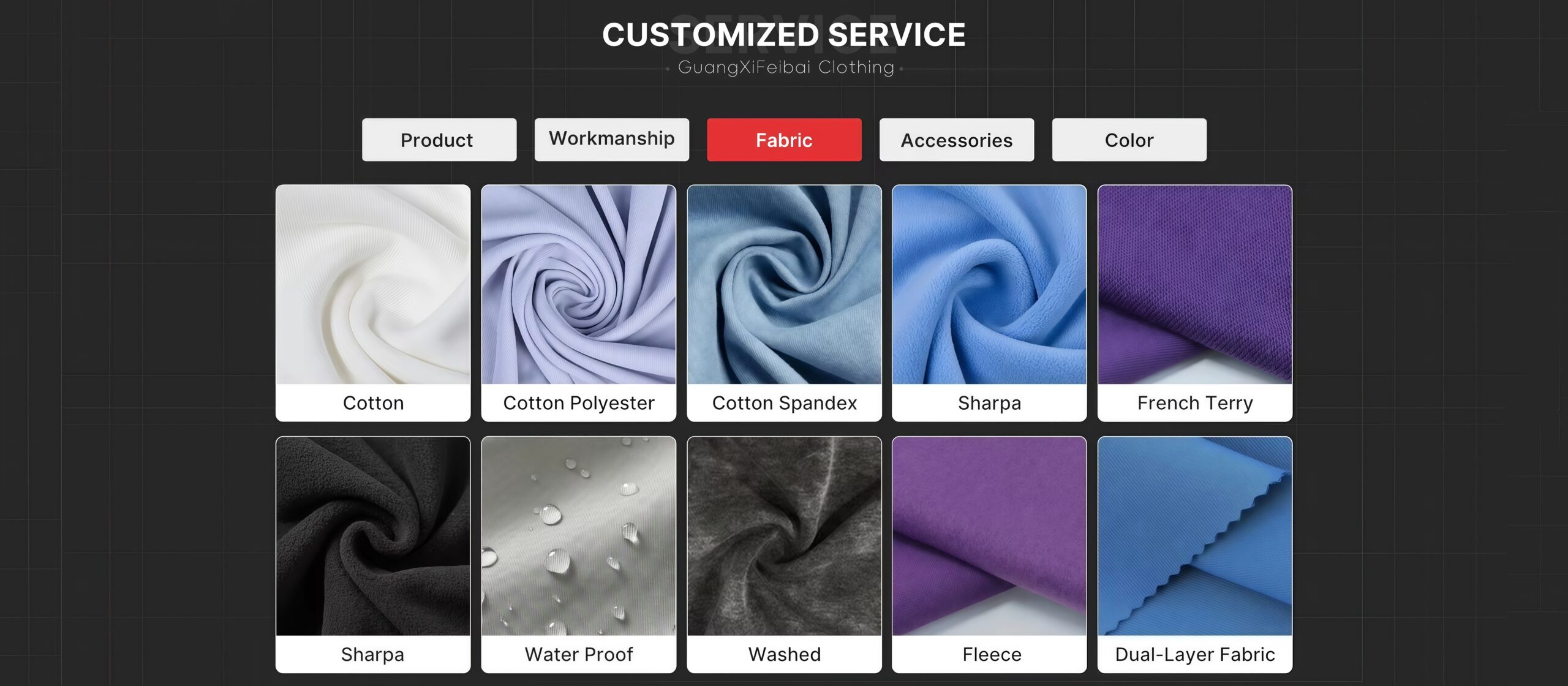This screenshot has height=686, width=1568.
Task: Pick the purple Fleece fabric image
Action: pos(989,536)
